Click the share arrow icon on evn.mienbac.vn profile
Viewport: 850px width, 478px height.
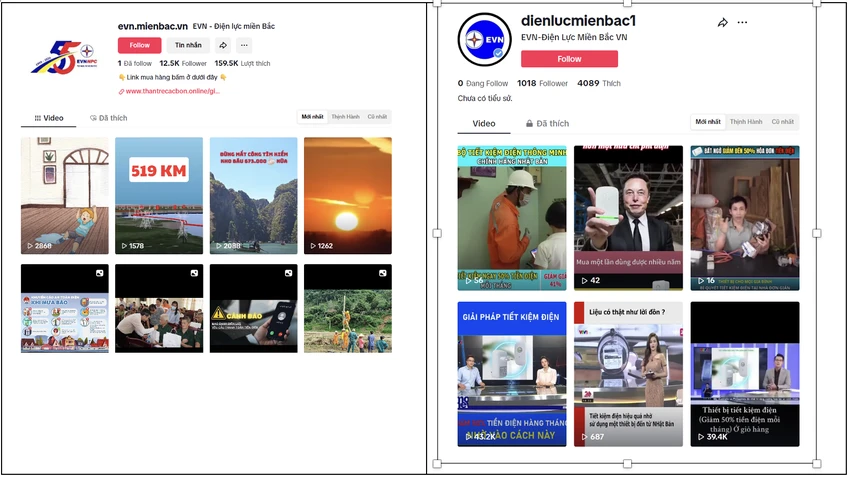point(223,46)
